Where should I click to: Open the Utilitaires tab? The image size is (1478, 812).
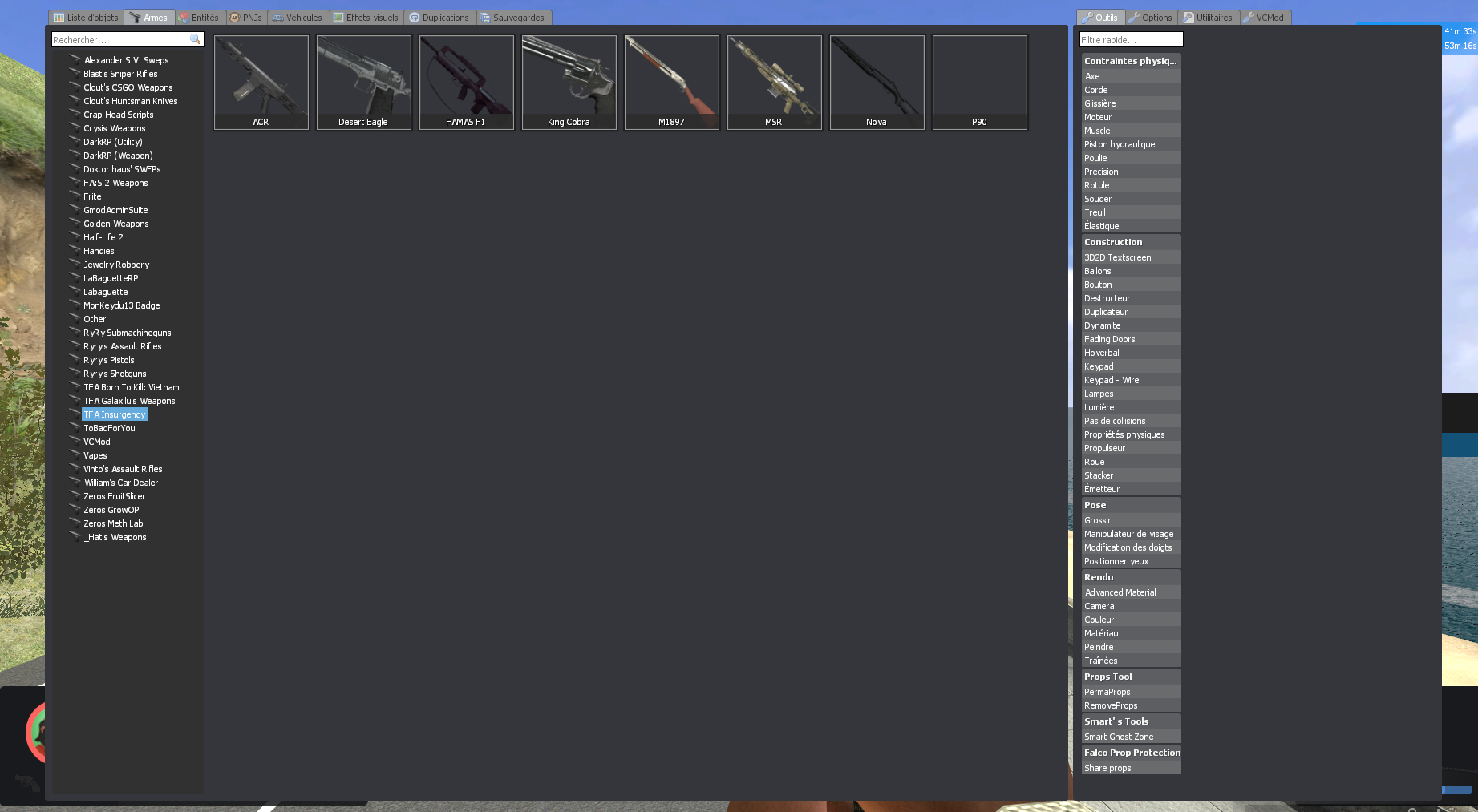tap(1209, 18)
